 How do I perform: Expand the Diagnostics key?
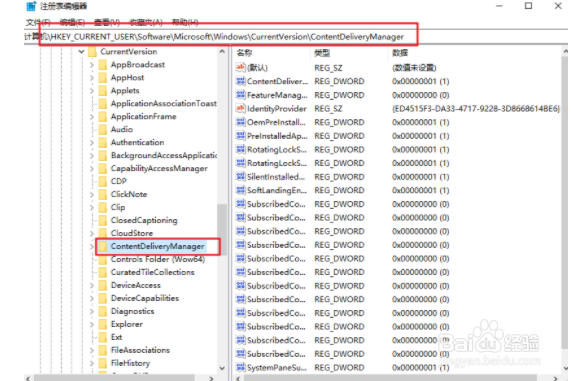pyautogui.click(x=92, y=311)
